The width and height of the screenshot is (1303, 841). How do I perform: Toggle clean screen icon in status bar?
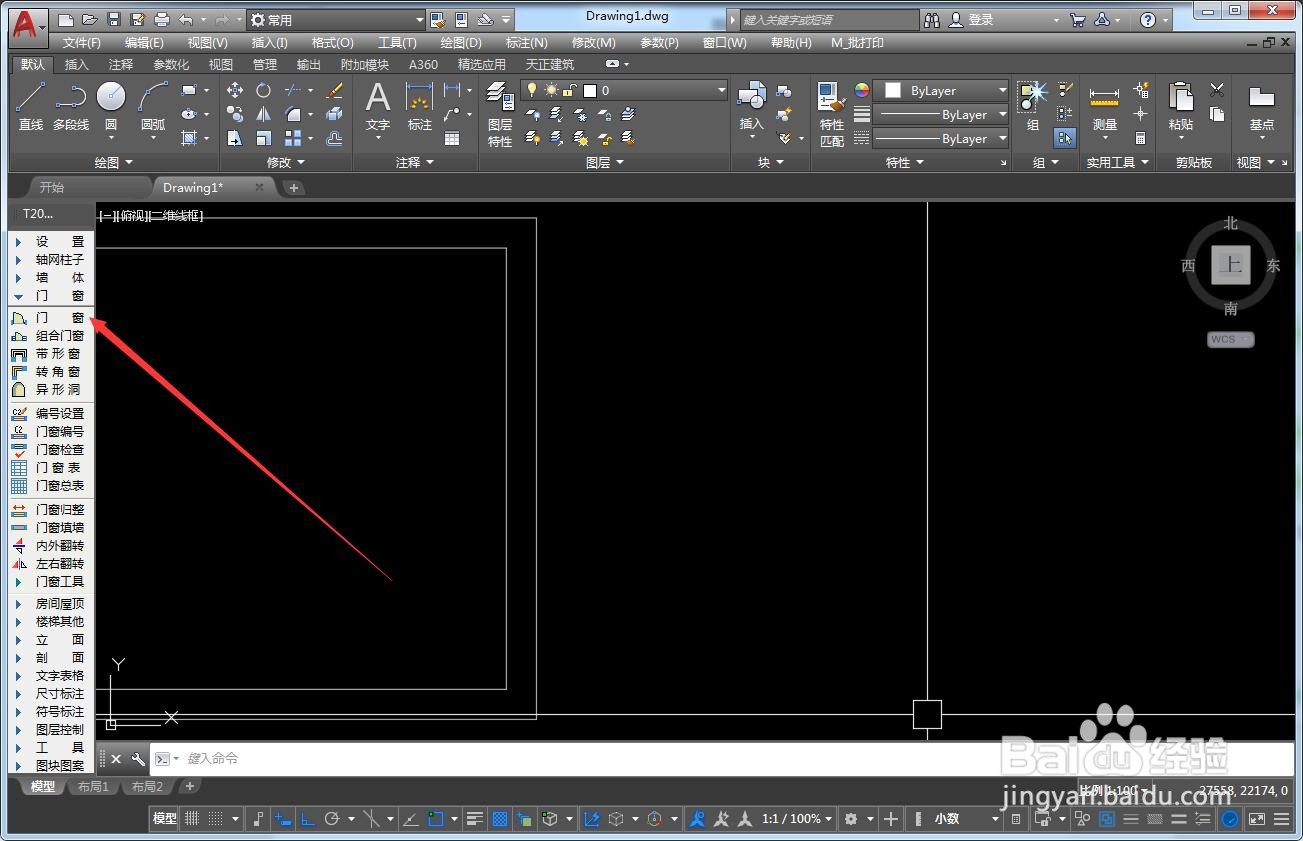tap(1256, 818)
